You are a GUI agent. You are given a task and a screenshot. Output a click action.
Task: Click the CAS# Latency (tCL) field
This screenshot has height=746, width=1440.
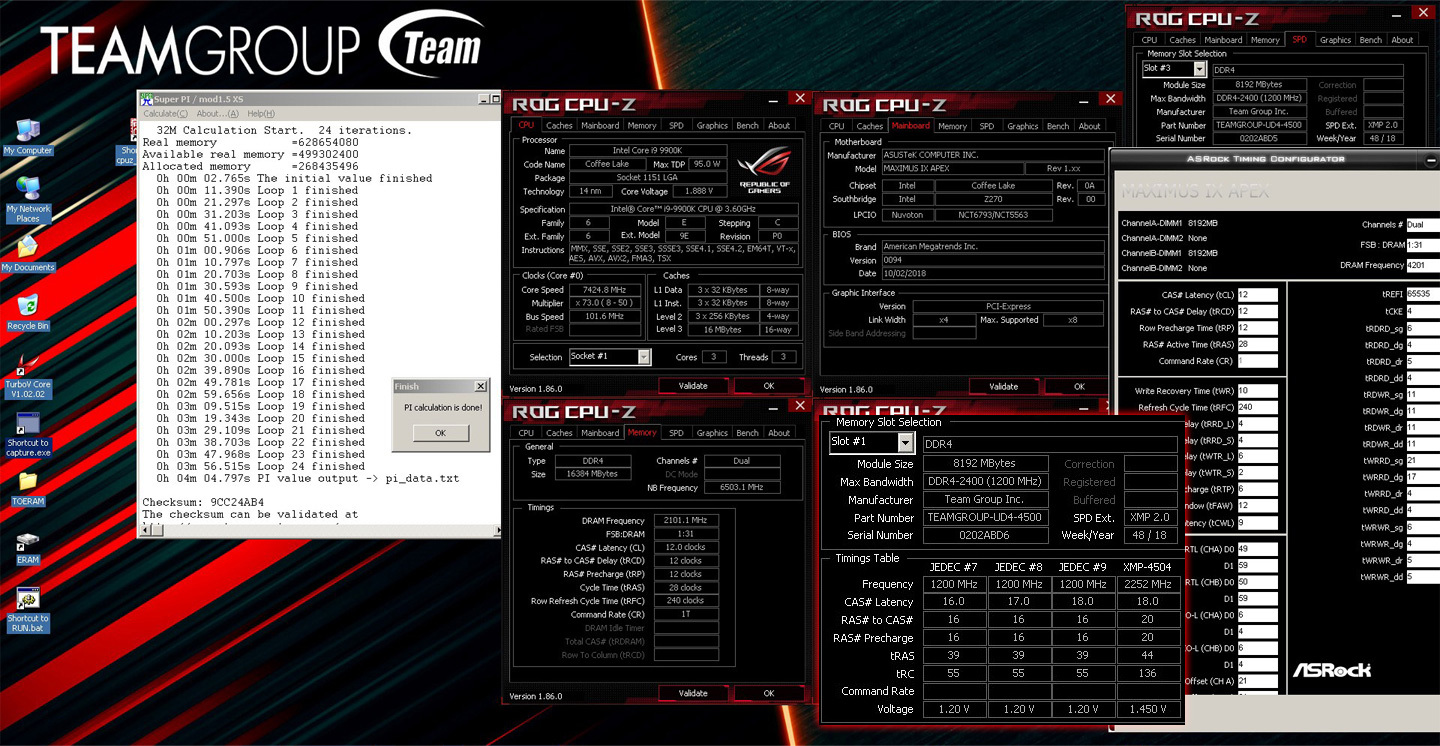[1257, 295]
